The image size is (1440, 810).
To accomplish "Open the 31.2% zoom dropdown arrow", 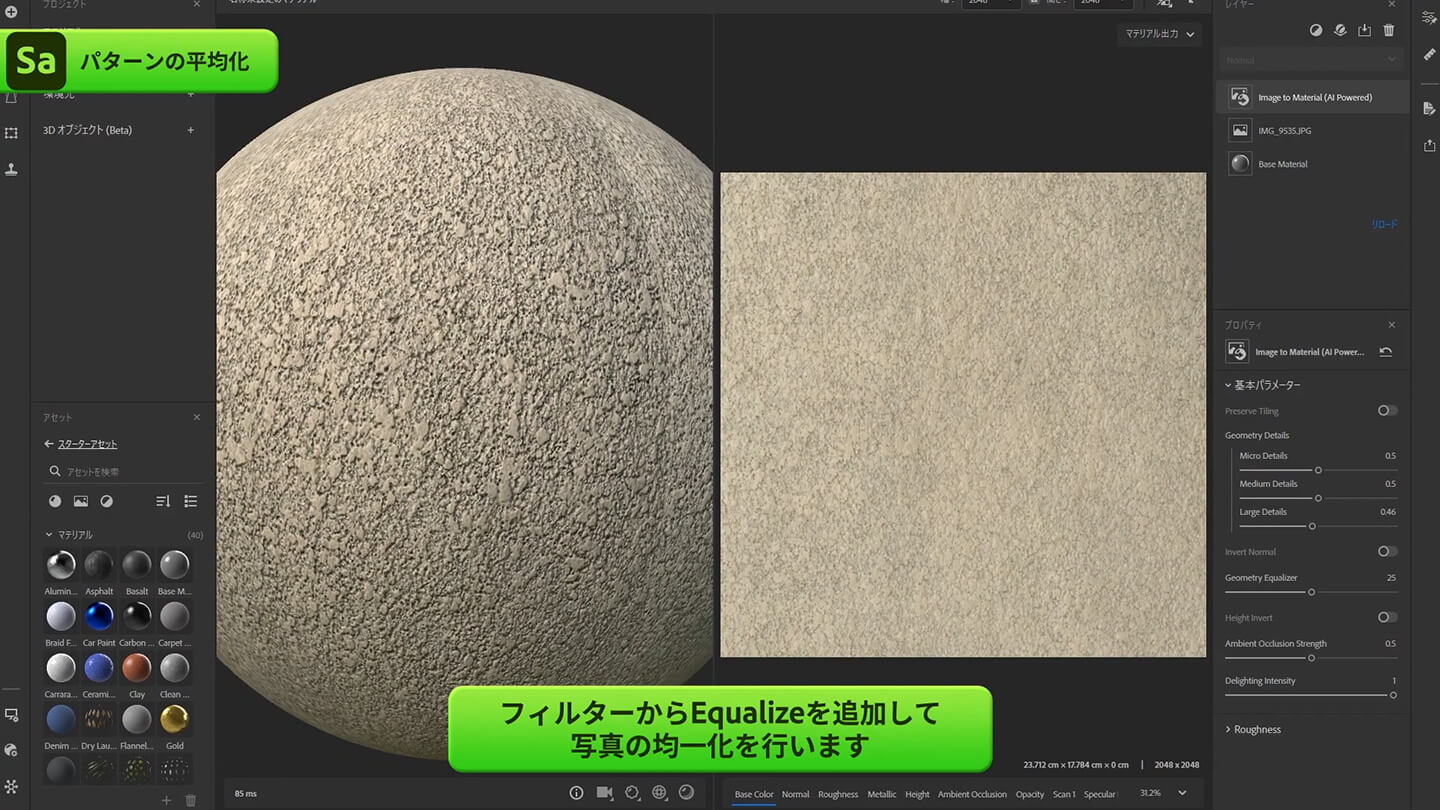I will point(1182,793).
